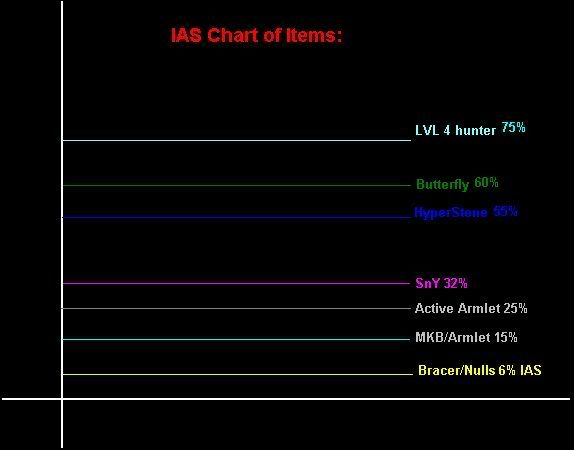Click the yellow 'Bracer/Nulls 6% IAS' label
Viewport: 574px width, 450px height.
480,370
